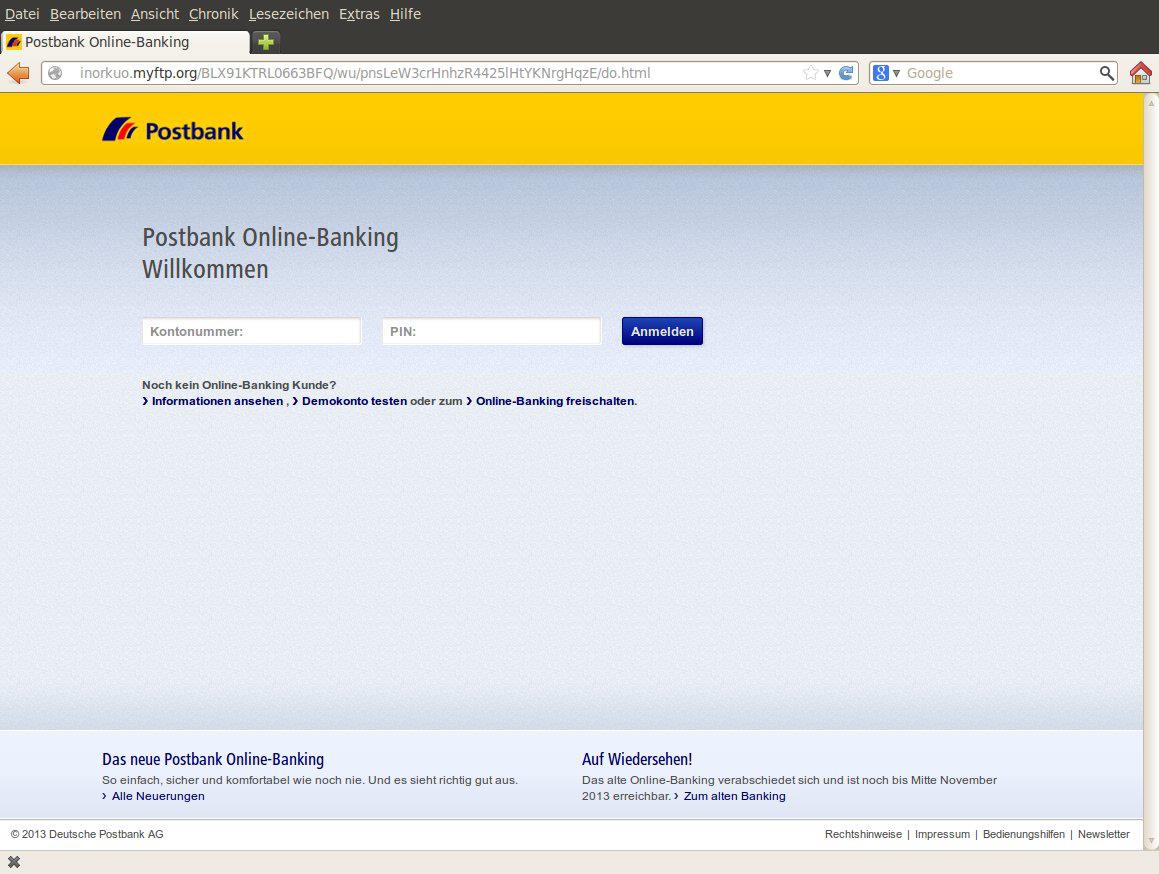Open the Newsletter footer link
The image size is (1159, 874).
point(1104,834)
